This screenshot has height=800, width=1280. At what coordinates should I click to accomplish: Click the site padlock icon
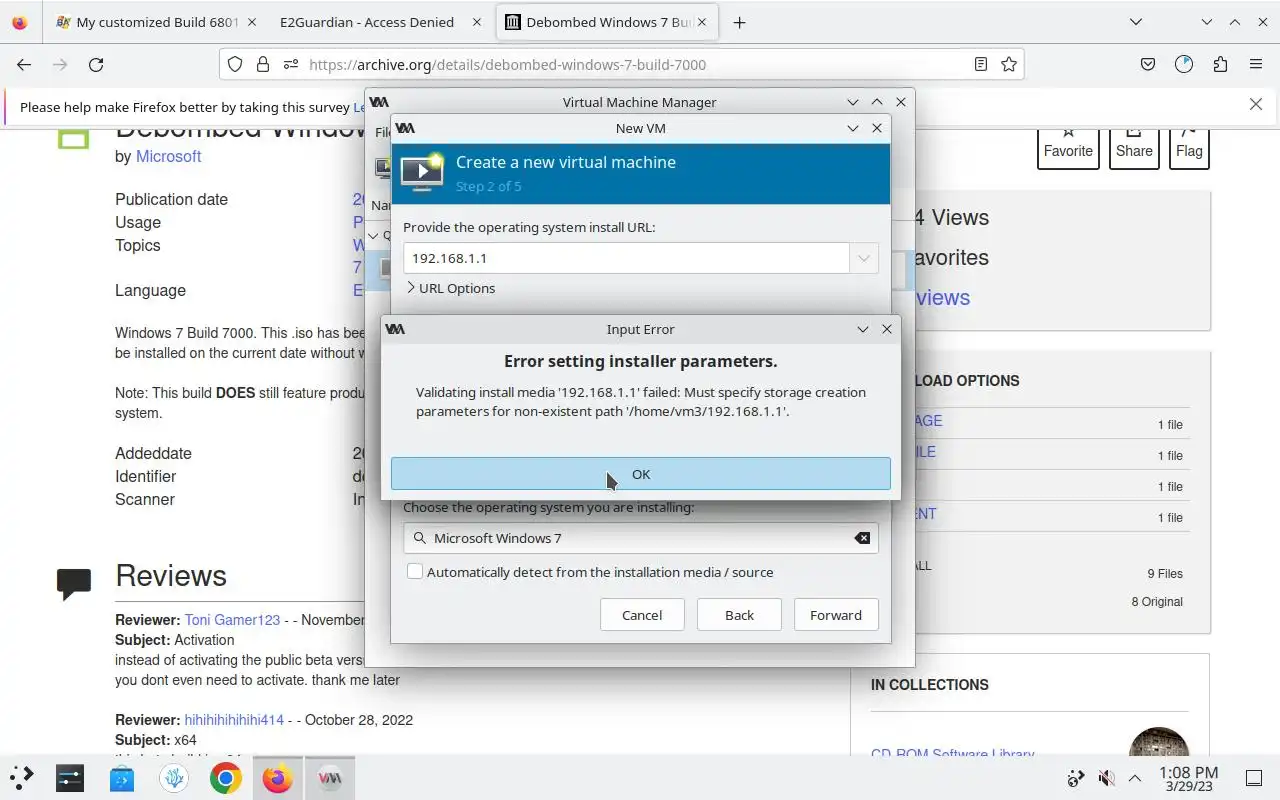(x=263, y=64)
